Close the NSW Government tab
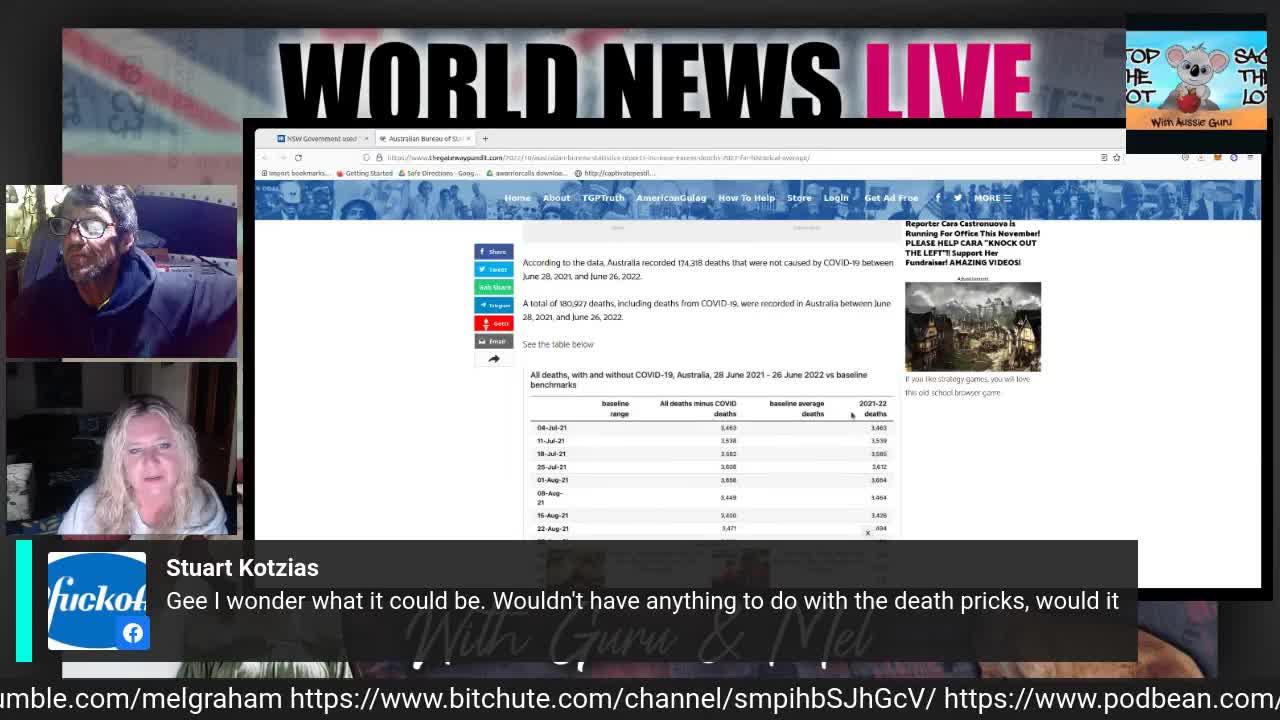 [366, 139]
